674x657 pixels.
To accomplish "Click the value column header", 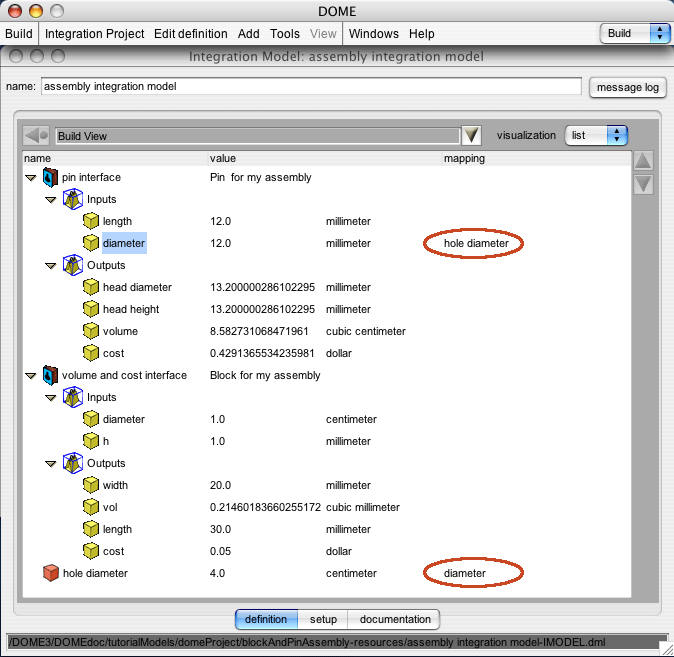I will coord(326,158).
